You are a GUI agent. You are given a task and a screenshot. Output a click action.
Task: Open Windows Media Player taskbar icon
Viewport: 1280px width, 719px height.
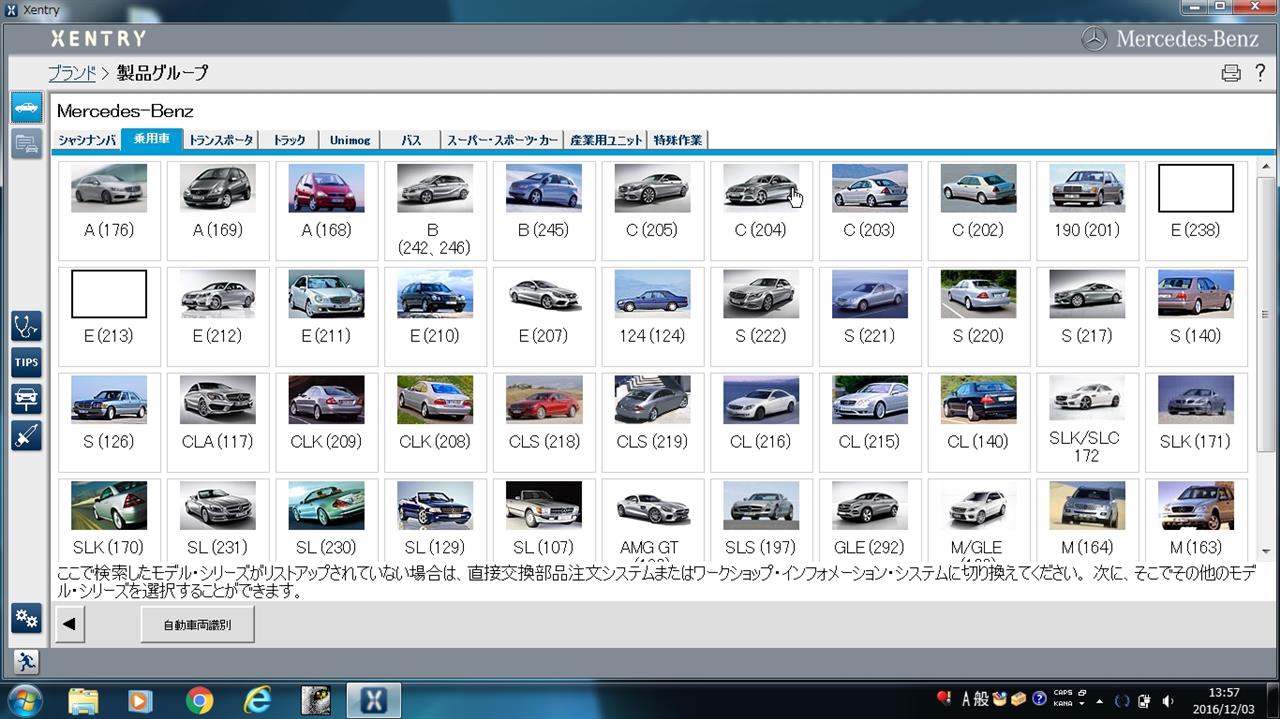(x=141, y=700)
